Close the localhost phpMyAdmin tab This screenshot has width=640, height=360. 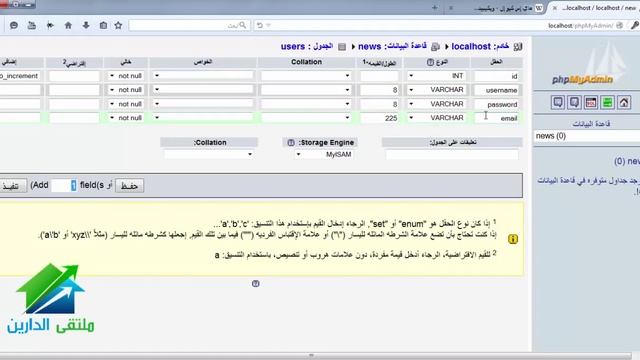click(x=555, y=8)
